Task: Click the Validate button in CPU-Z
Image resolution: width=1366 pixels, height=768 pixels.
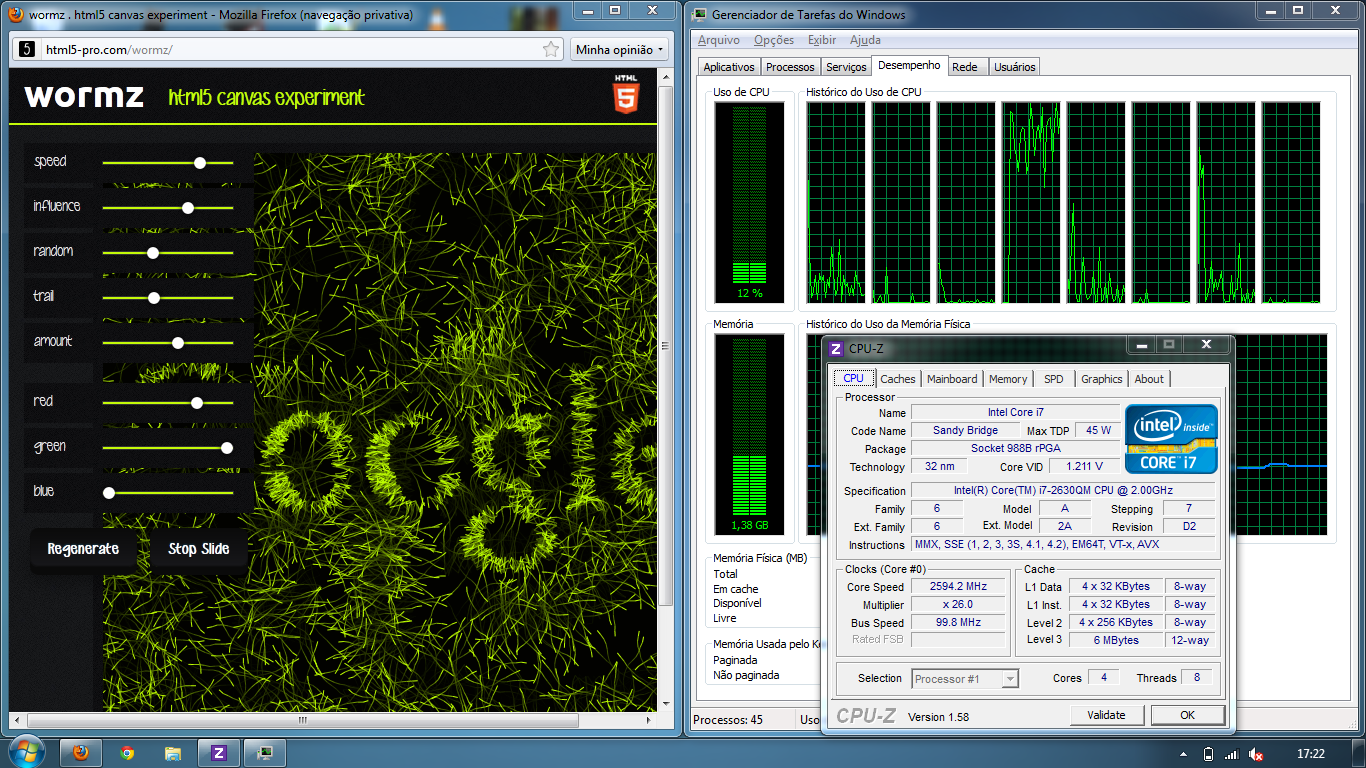Action: click(1106, 715)
